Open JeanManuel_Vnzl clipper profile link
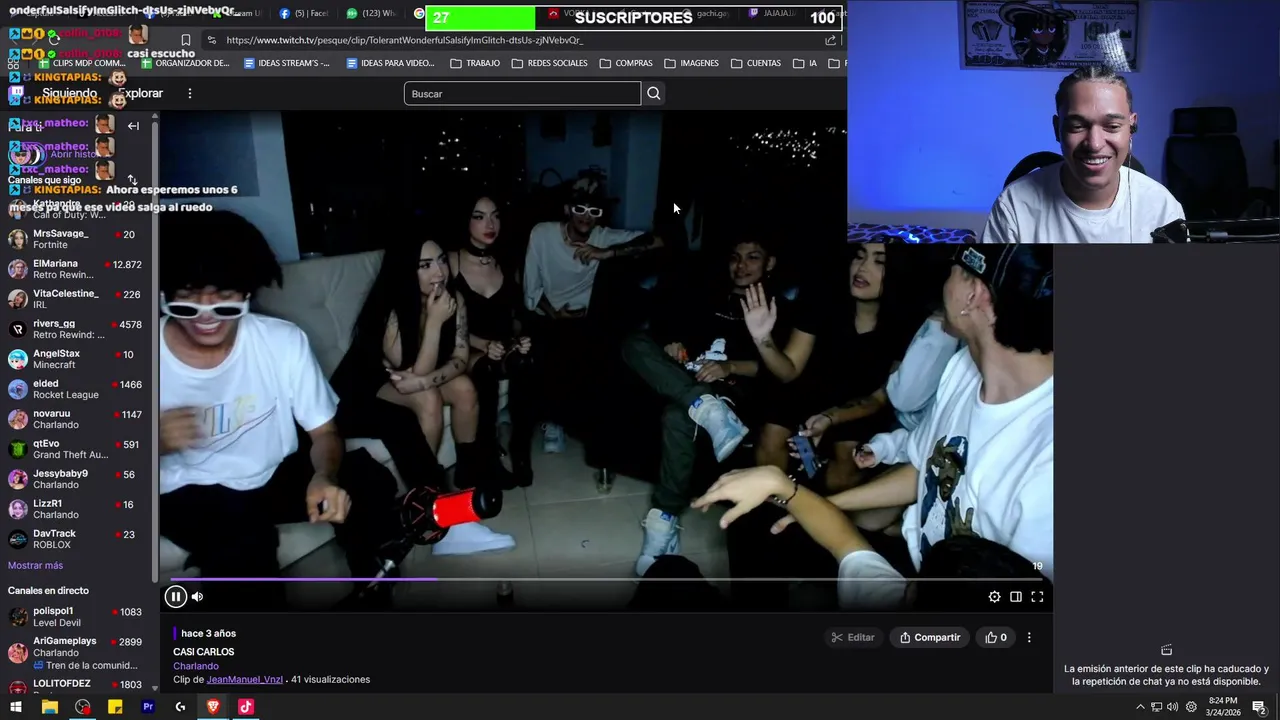 (244, 680)
